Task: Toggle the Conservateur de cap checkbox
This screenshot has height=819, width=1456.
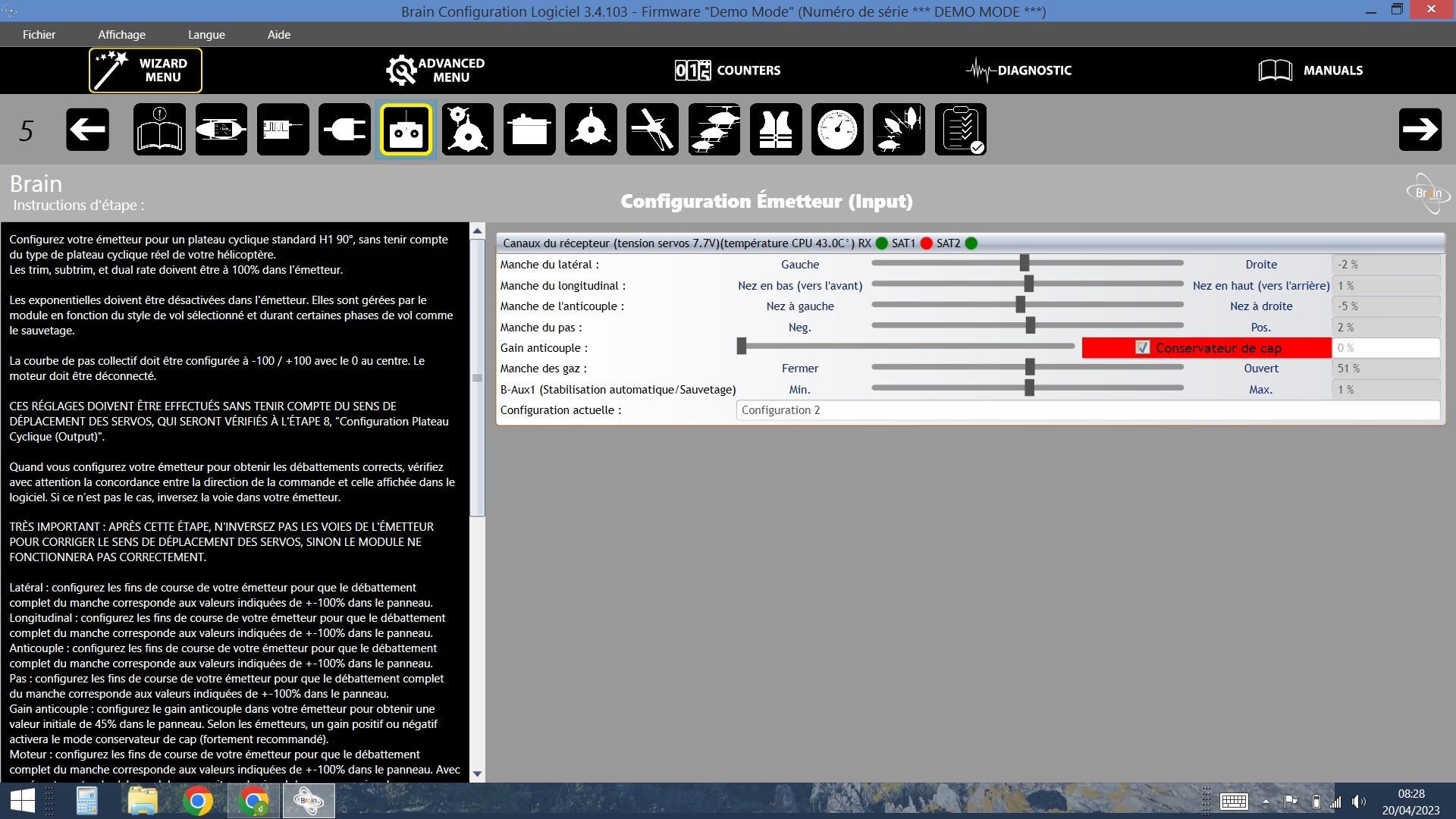Action: coord(1143,348)
